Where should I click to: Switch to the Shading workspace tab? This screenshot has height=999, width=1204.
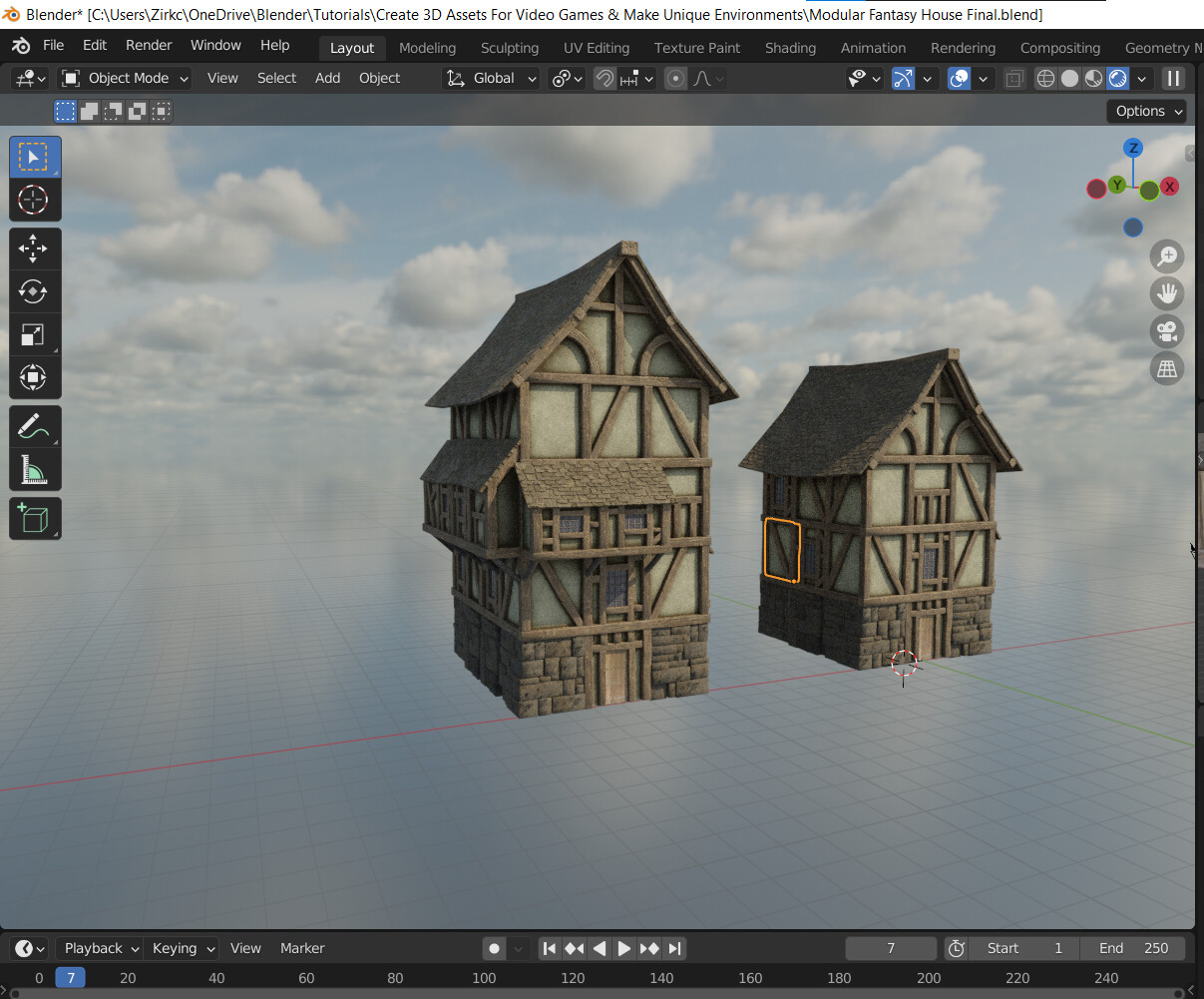coord(790,48)
